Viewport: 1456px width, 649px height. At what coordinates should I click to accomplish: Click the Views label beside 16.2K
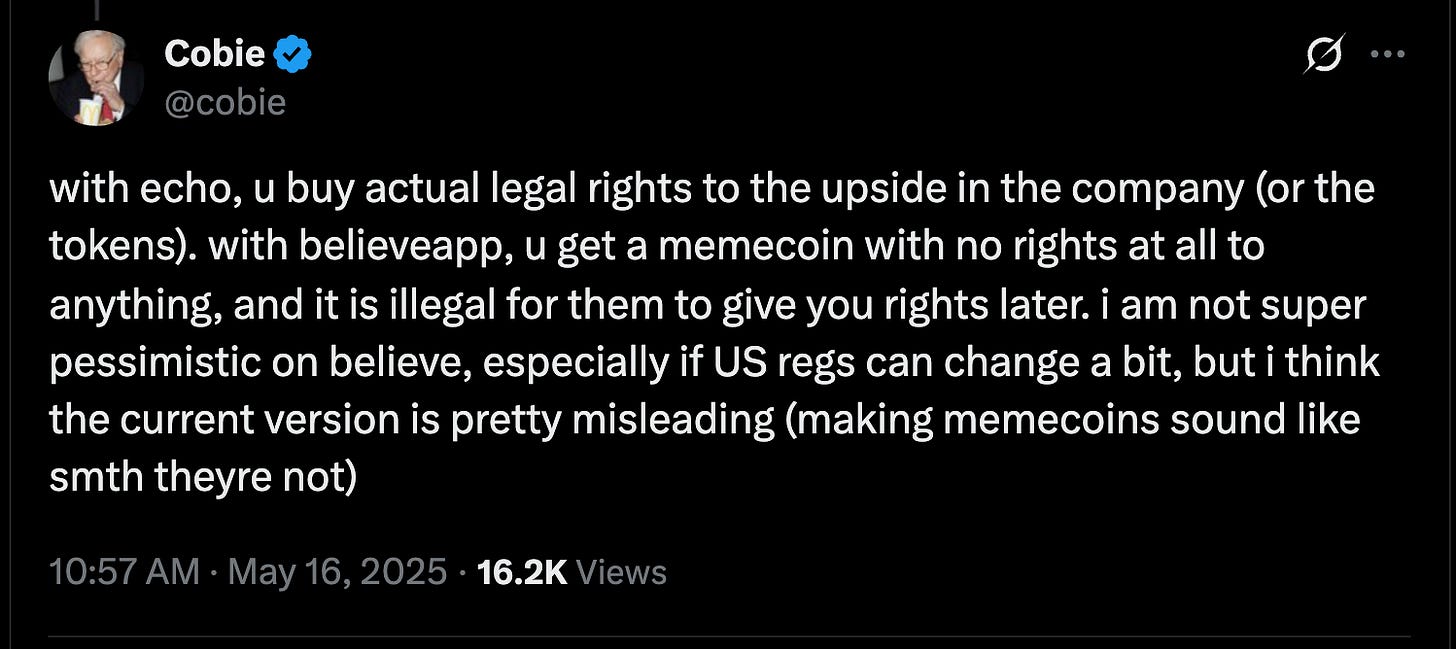click(622, 572)
